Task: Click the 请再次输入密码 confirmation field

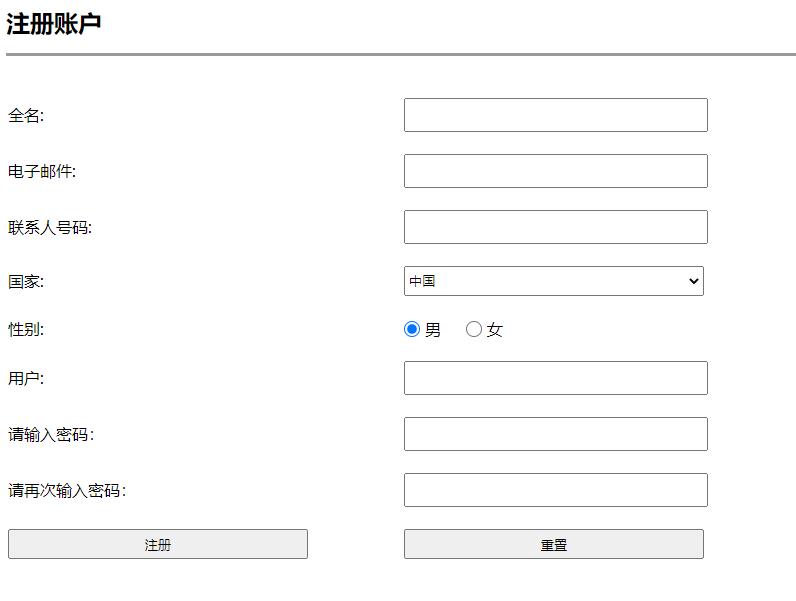Action: (x=555, y=490)
